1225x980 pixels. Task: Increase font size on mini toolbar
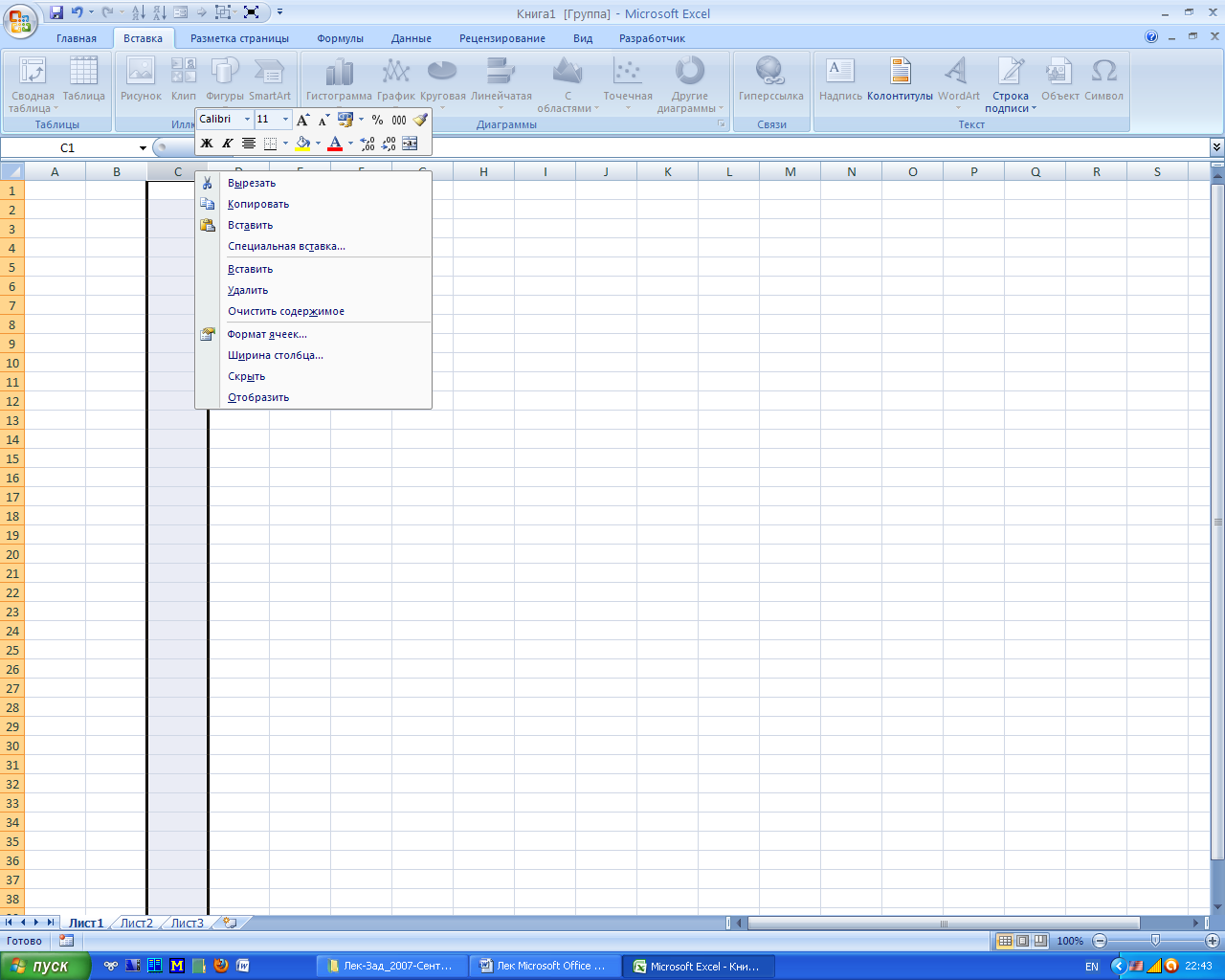302,120
